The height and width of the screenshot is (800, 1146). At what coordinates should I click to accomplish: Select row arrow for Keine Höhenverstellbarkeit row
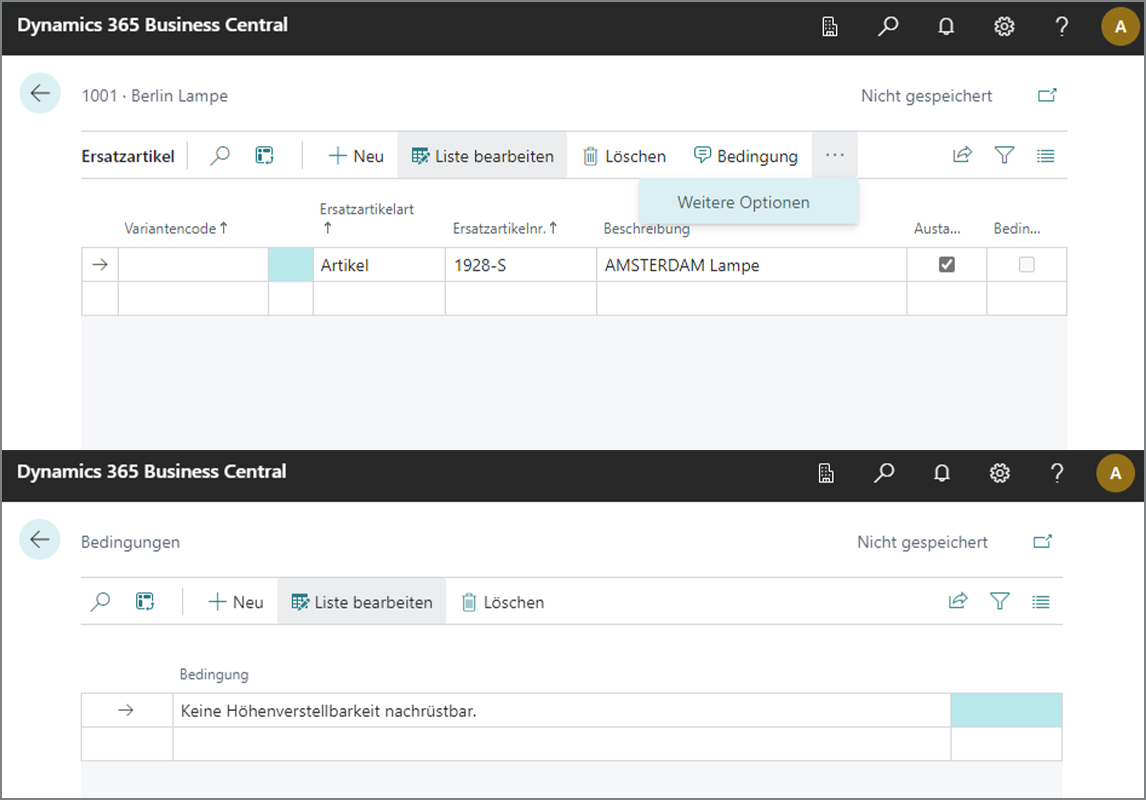pyautogui.click(x=126, y=710)
